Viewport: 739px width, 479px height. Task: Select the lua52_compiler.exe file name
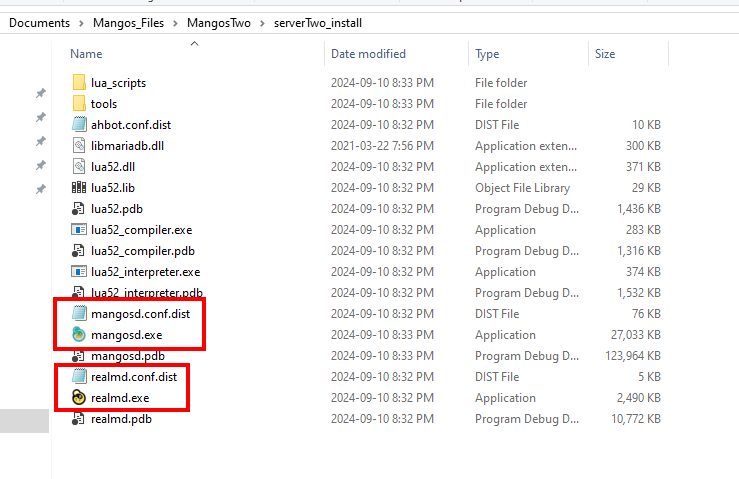(141, 230)
